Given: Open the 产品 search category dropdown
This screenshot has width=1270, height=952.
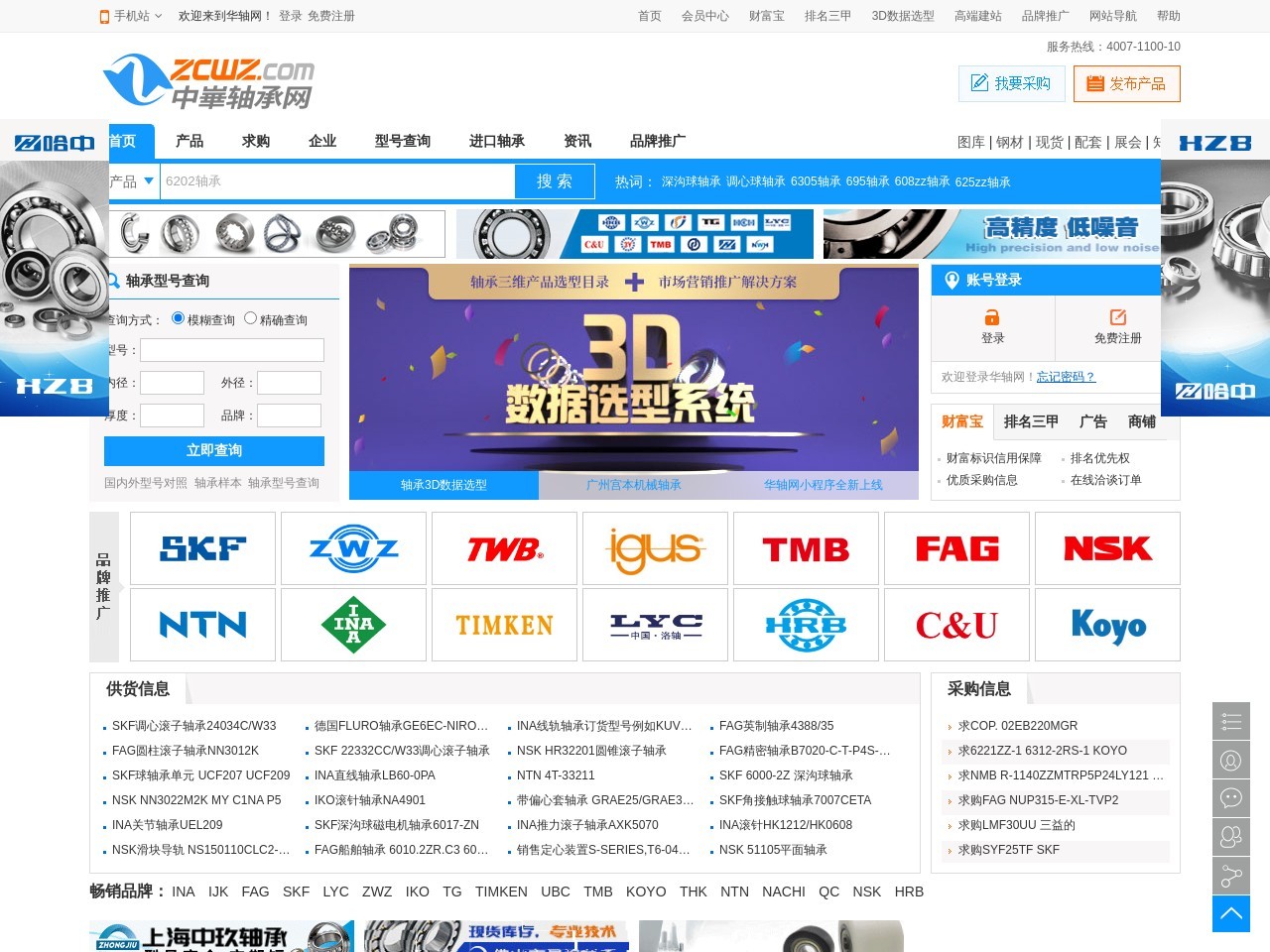Looking at the screenshot, I should 133,181.
